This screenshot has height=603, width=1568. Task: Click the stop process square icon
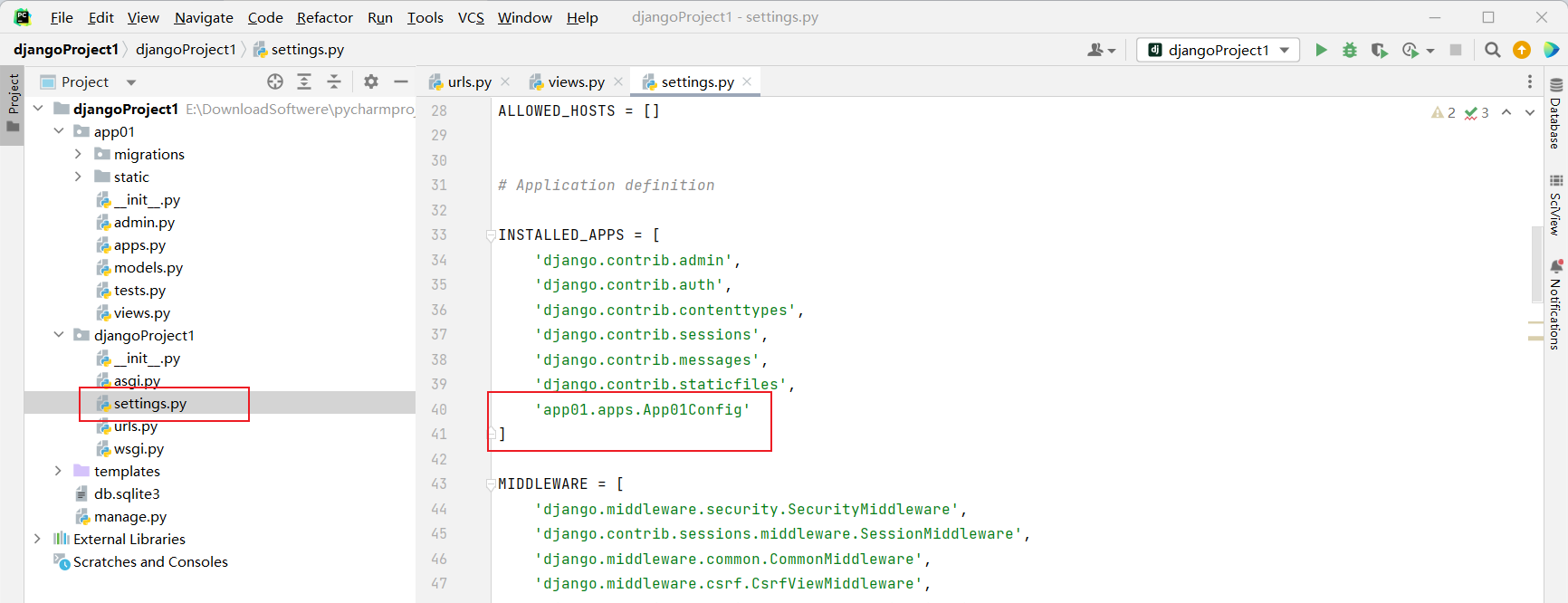(x=1456, y=50)
